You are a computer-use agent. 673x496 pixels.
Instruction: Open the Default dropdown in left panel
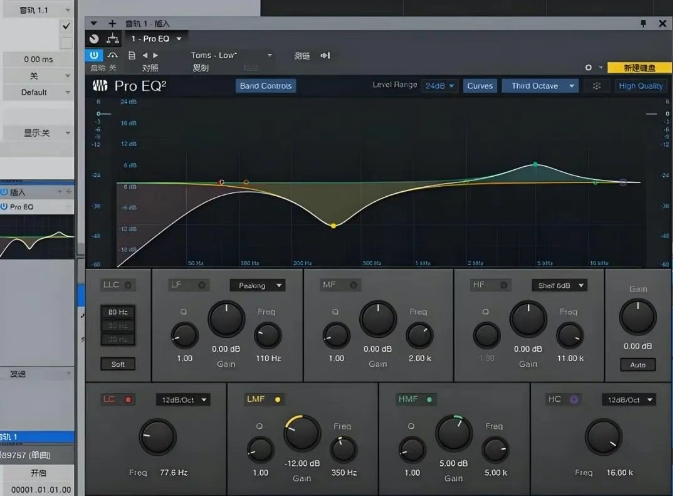[x=37, y=92]
